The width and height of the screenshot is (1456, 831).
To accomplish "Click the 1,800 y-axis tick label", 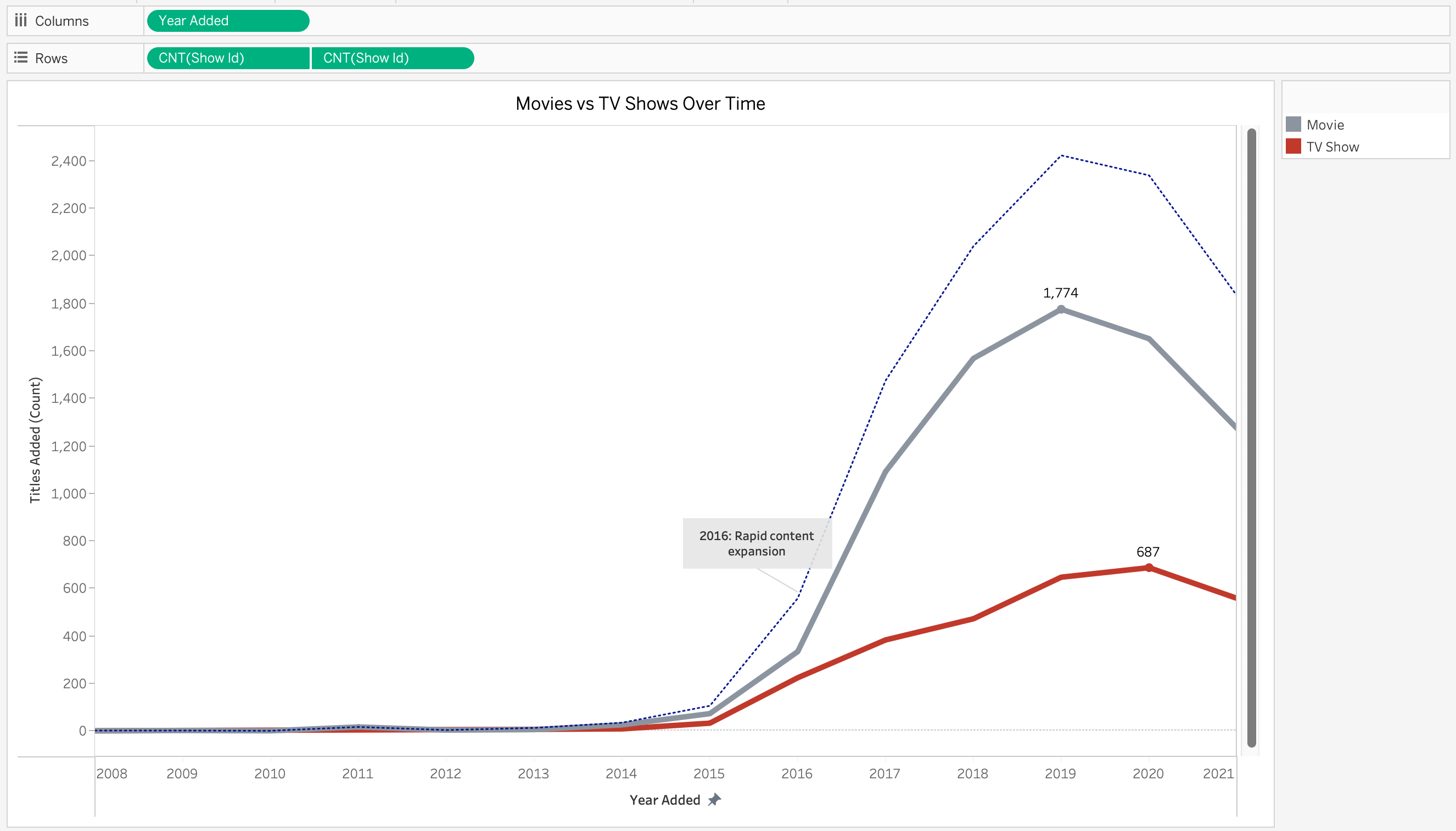I will pos(69,304).
